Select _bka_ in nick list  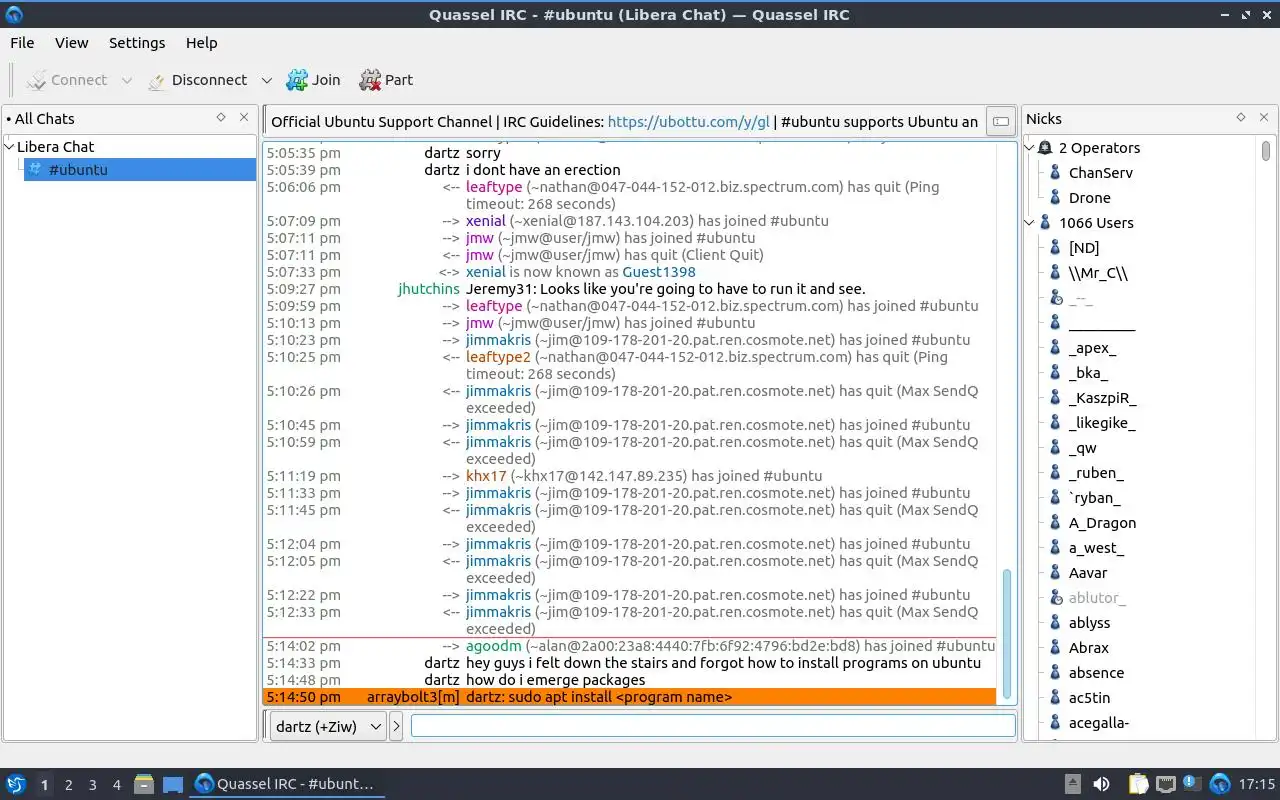pyautogui.click(x=1088, y=373)
